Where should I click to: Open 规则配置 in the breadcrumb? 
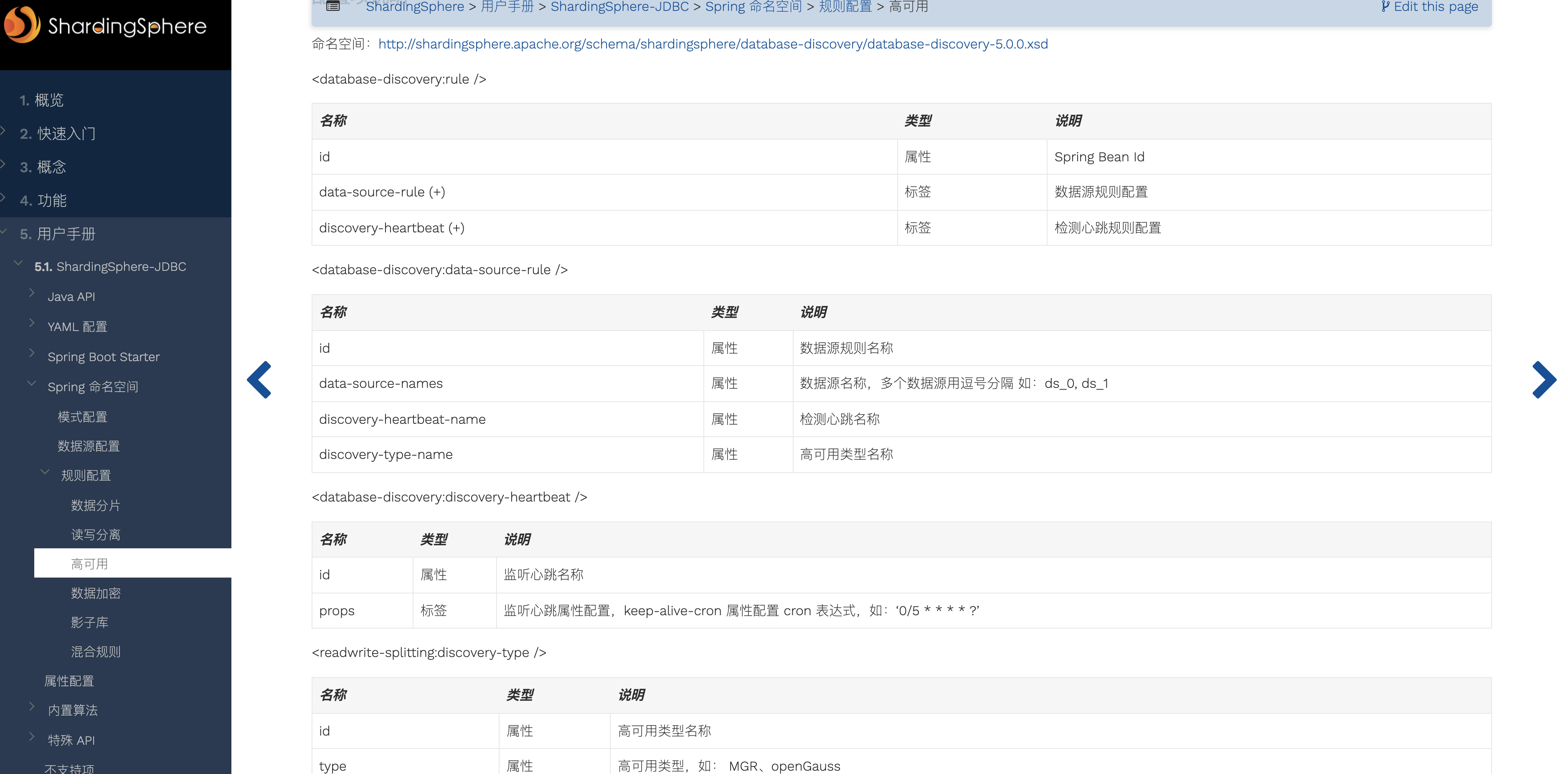[x=845, y=7]
